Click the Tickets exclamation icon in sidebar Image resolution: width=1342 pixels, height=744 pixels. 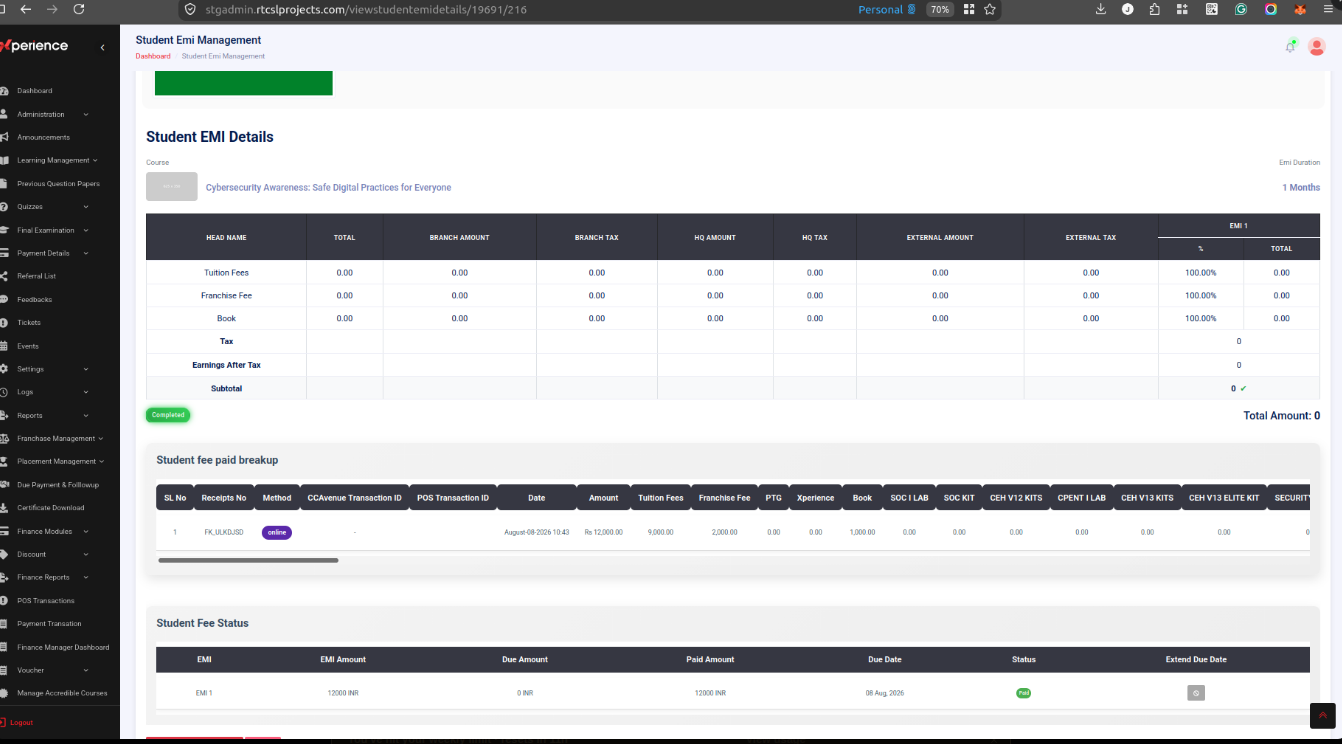pyautogui.click(x=5, y=323)
